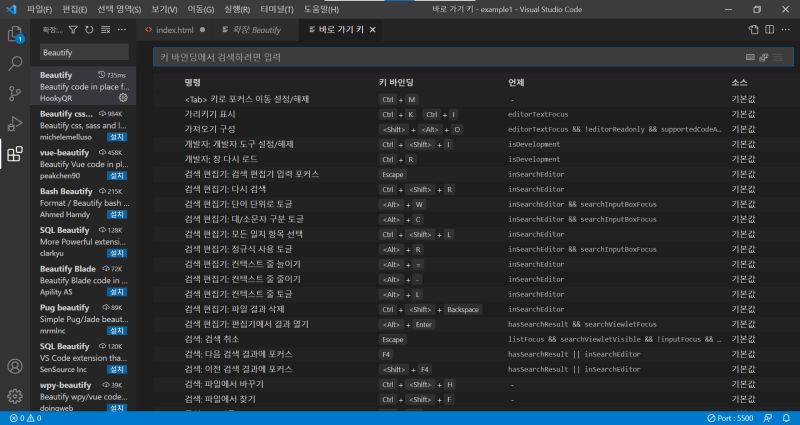Click the 키 바인딩 column header
The width and height of the screenshot is (800, 425).
tap(396, 83)
